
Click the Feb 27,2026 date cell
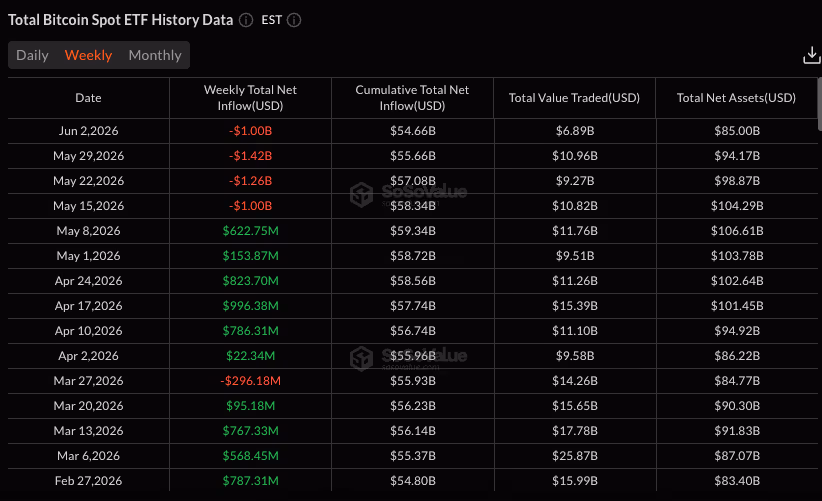click(x=89, y=481)
